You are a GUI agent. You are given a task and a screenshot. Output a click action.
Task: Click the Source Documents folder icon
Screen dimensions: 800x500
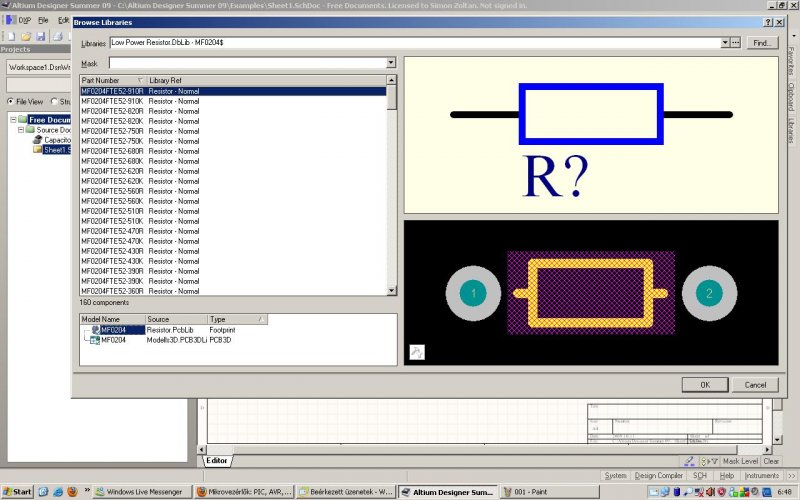tap(31, 130)
